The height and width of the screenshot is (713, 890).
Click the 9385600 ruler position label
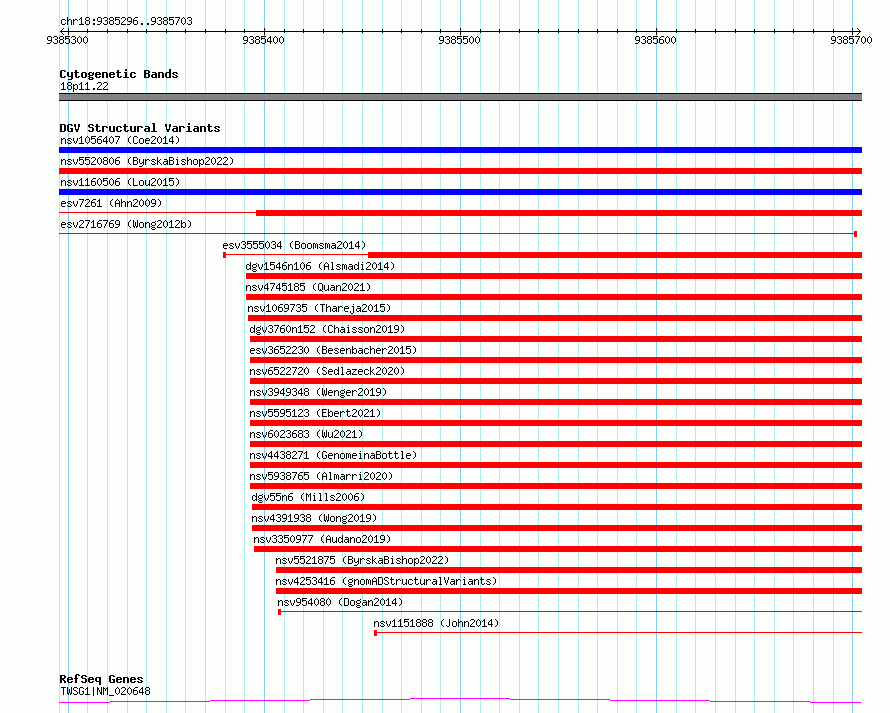[656, 40]
